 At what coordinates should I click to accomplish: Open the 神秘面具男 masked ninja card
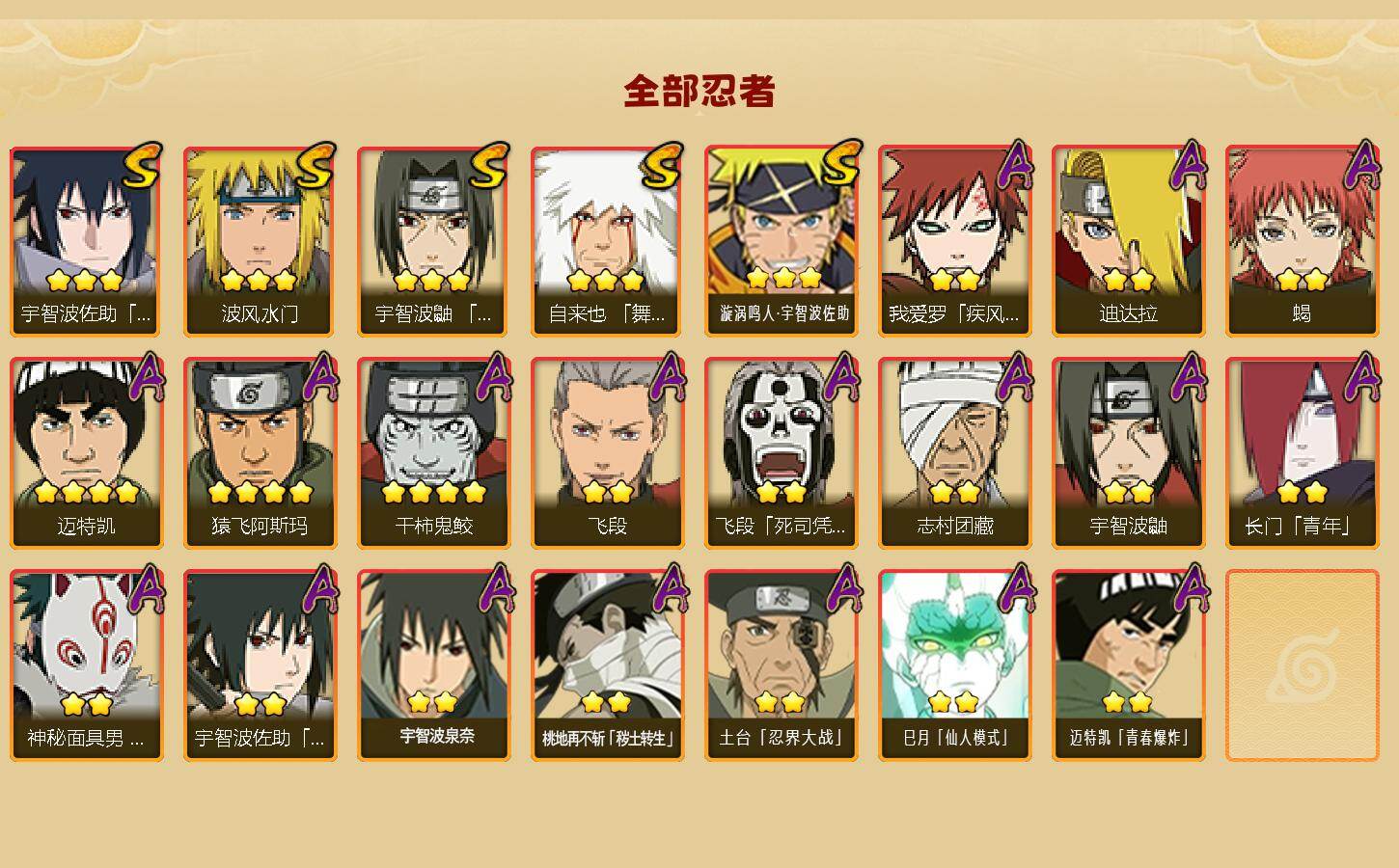(x=86, y=665)
